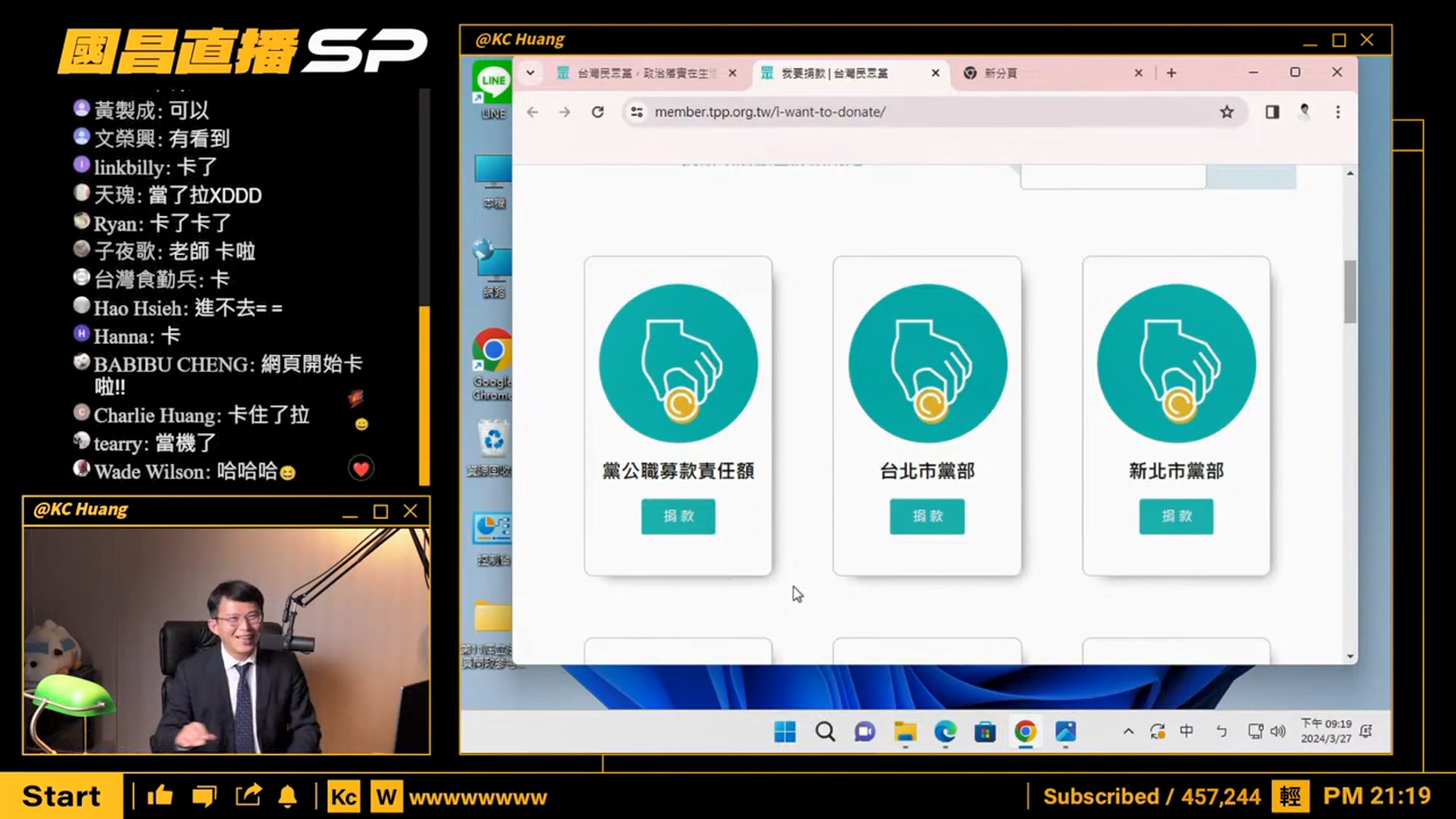Click the Start button in the stream bar
The image size is (1456, 819).
click(61, 796)
